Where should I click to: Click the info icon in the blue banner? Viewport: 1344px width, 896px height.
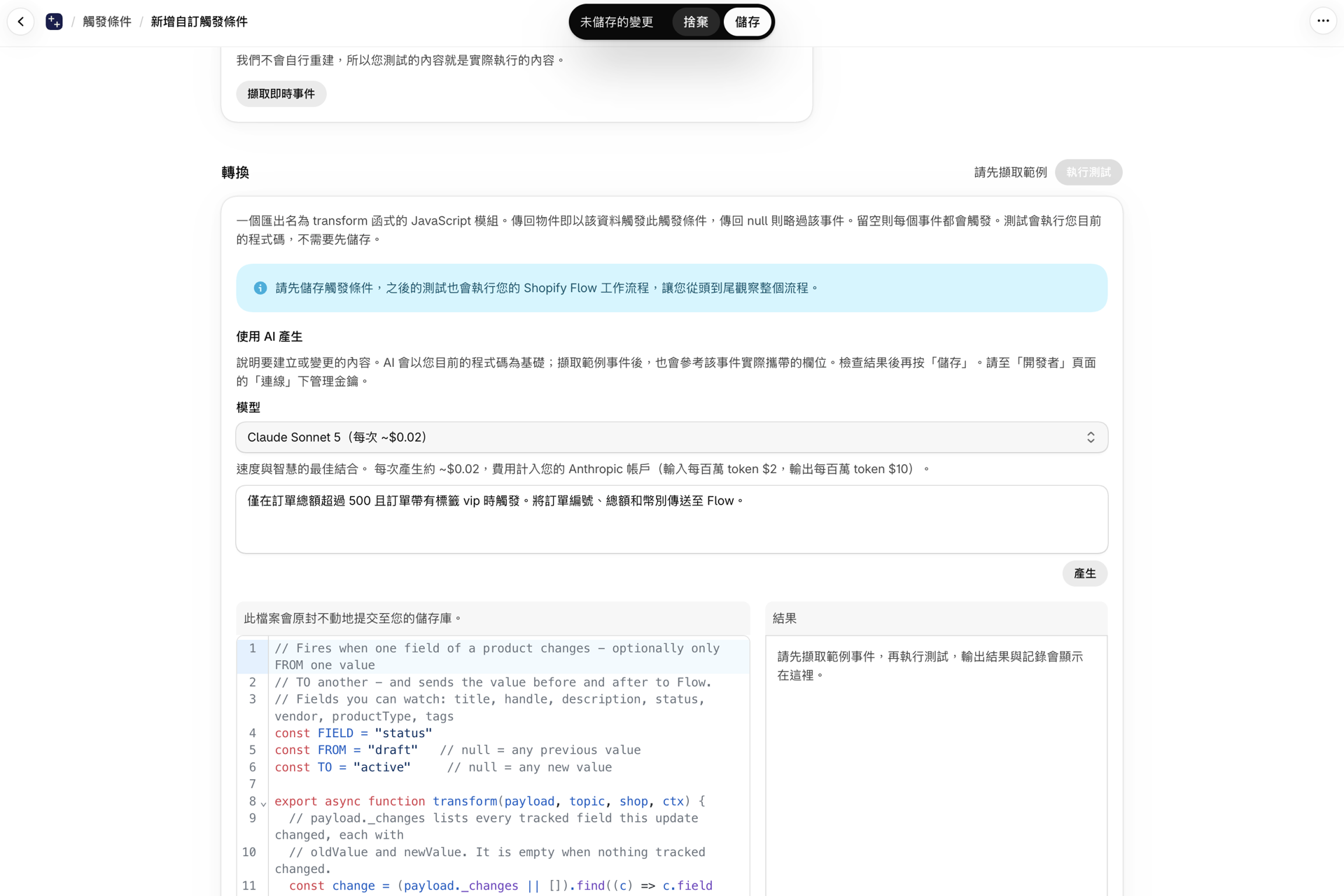pyautogui.click(x=260, y=288)
